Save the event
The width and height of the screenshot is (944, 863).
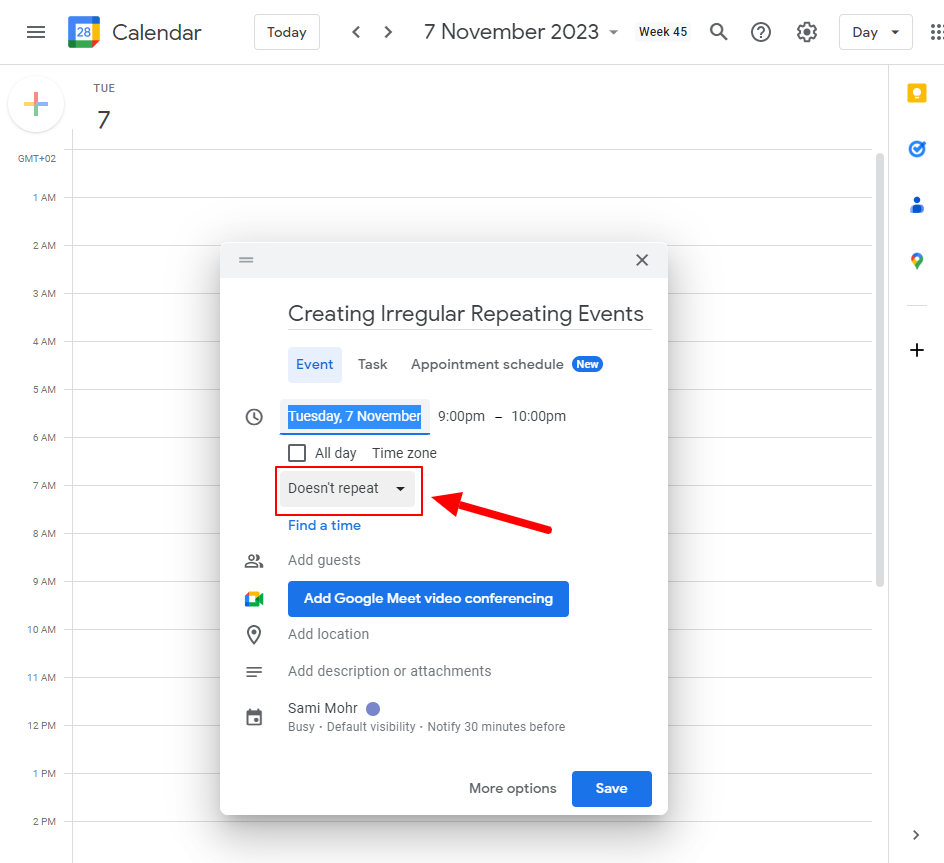pos(611,788)
